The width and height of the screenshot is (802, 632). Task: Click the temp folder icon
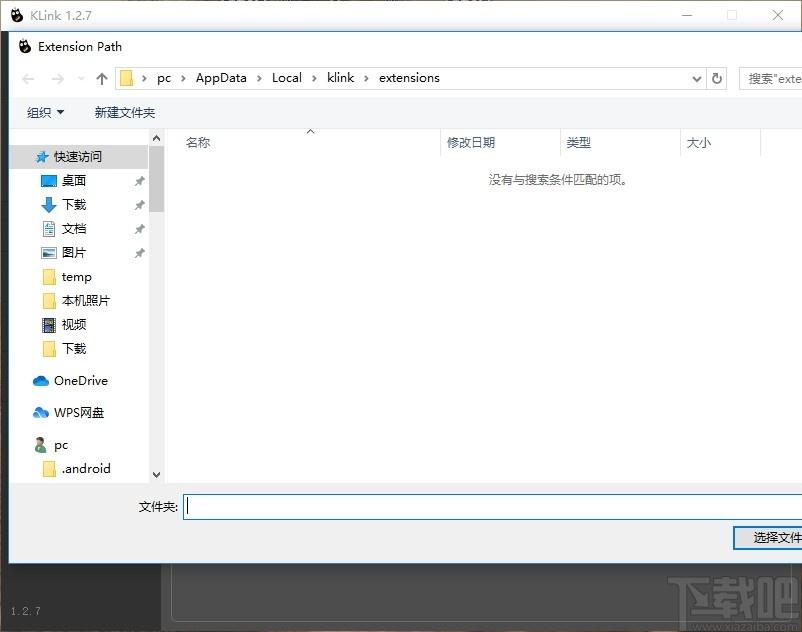49,277
